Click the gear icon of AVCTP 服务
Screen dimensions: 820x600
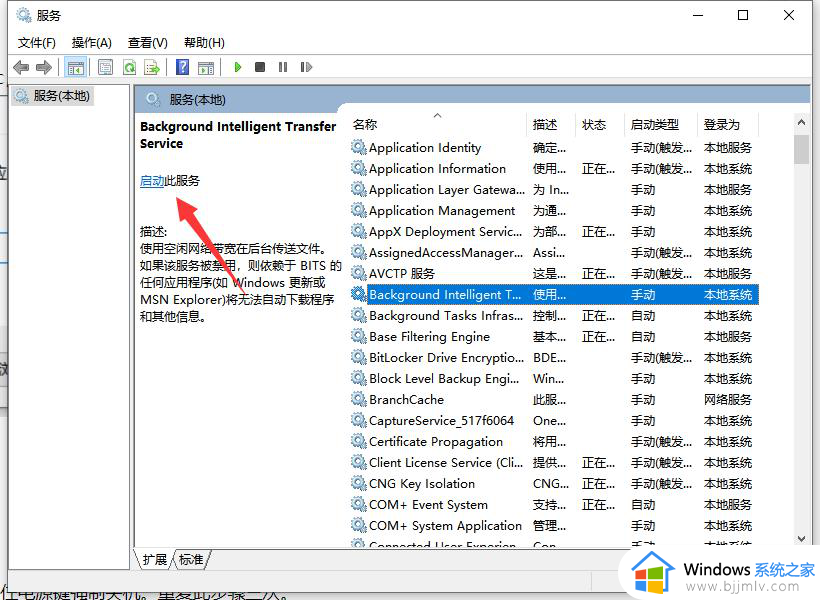pos(358,273)
